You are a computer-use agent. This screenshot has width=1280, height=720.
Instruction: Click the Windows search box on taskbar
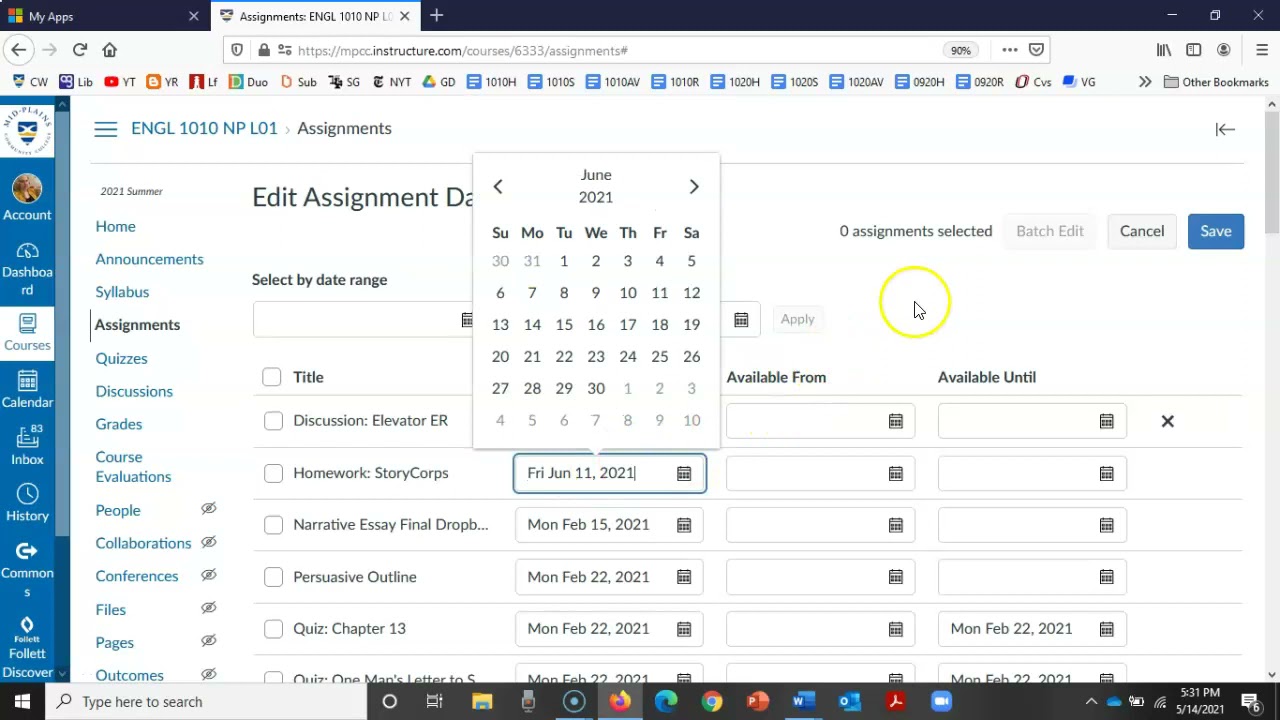click(x=208, y=701)
